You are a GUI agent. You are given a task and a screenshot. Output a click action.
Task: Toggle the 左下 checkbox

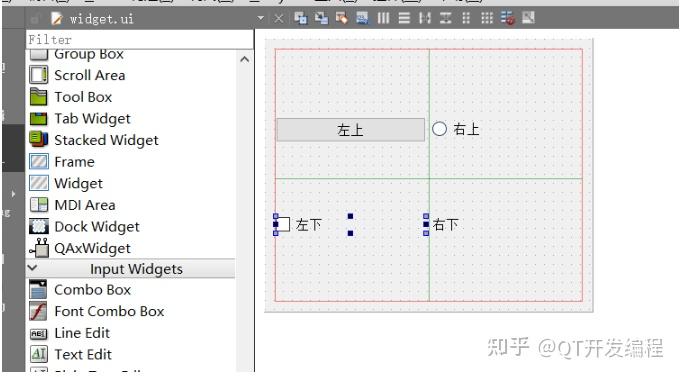282,225
